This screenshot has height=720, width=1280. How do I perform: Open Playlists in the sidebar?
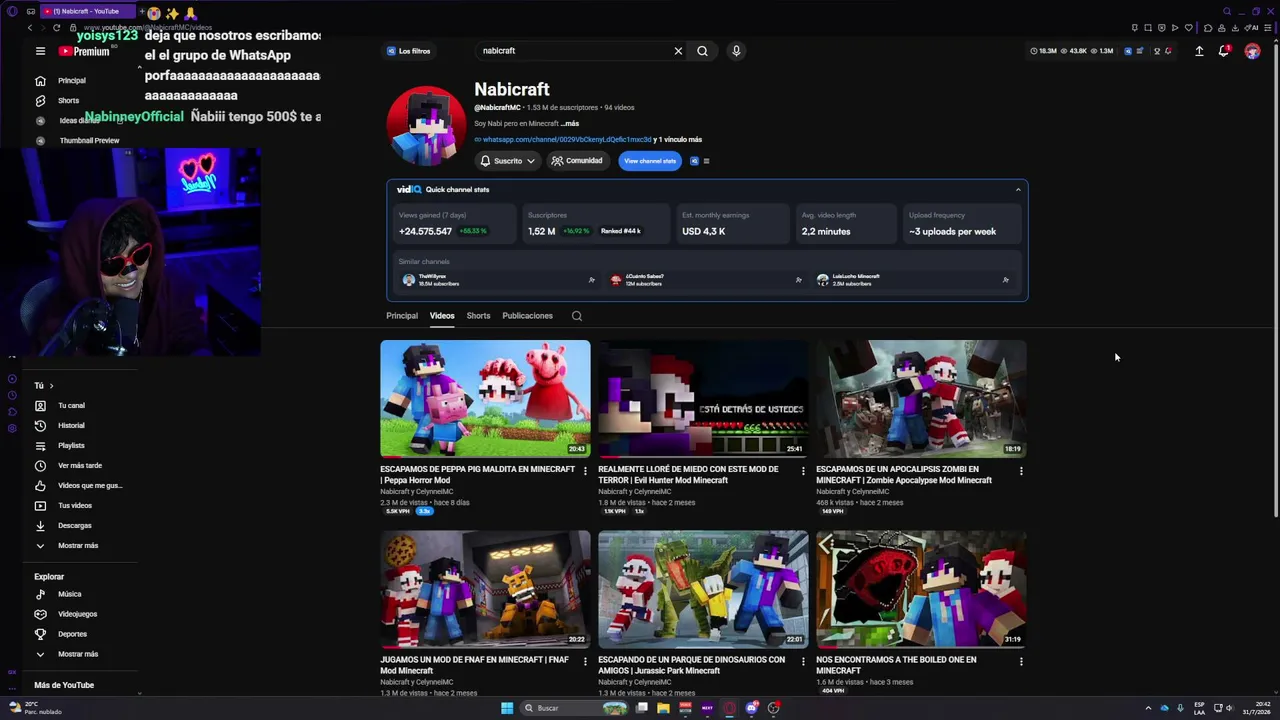pyautogui.click(x=71, y=445)
